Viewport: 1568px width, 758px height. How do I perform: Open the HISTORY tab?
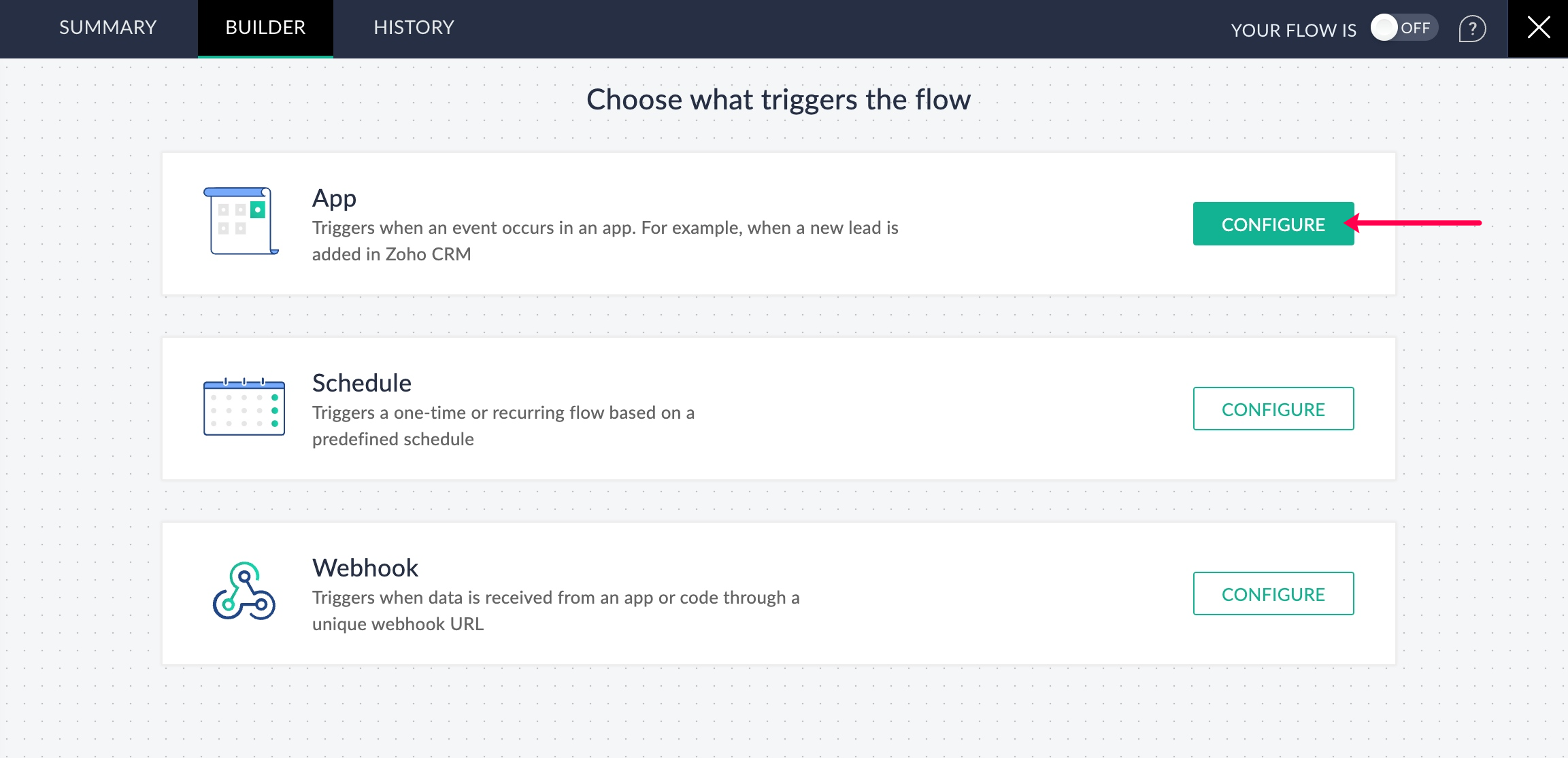[x=414, y=27]
